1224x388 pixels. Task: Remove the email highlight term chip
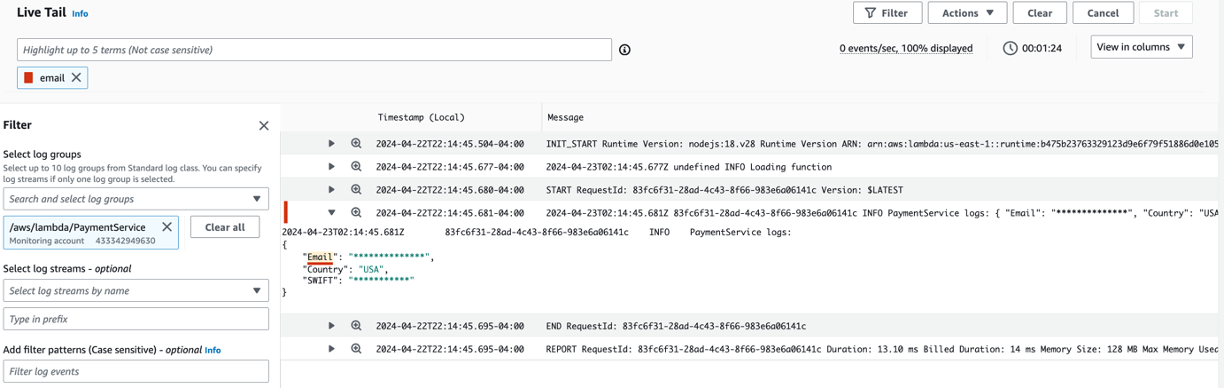(76, 78)
